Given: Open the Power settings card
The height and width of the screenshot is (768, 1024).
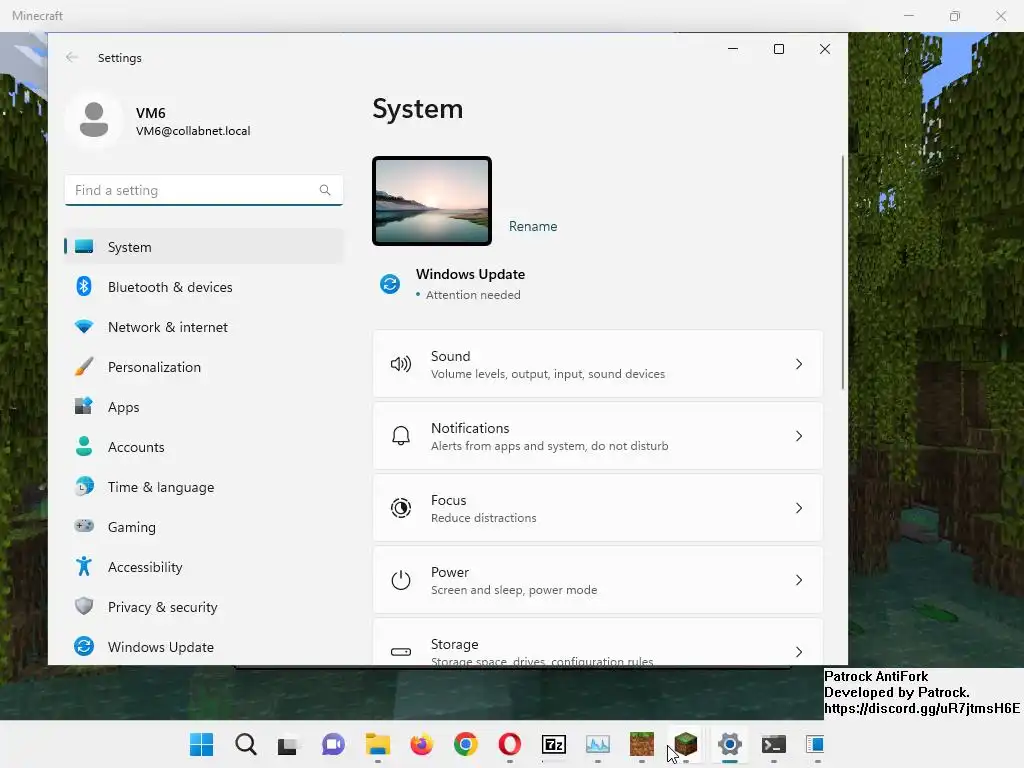Looking at the screenshot, I should [598, 580].
